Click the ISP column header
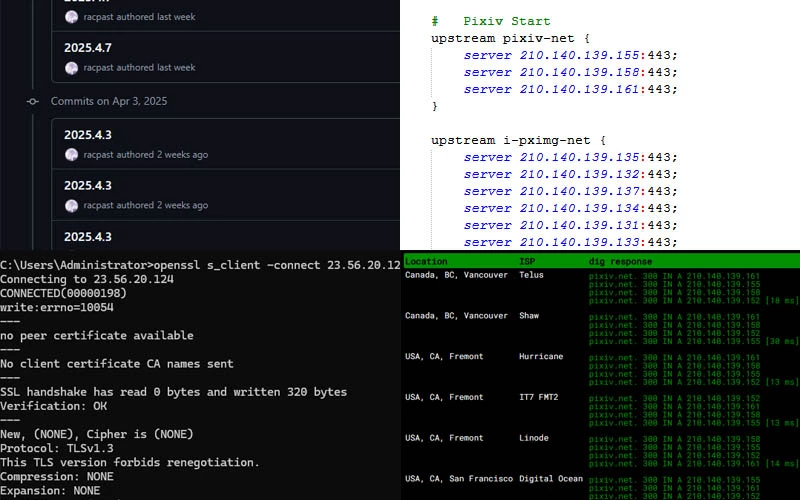Viewport: 800px width, 500px height. pos(527,260)
